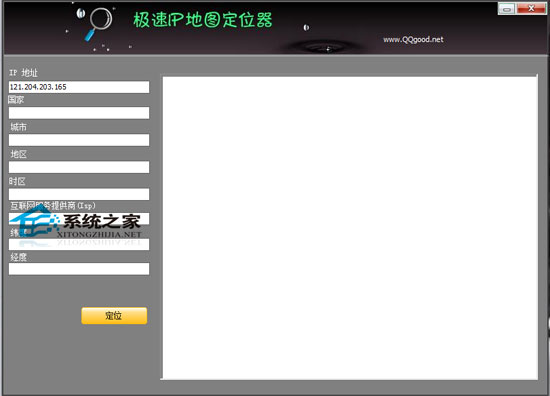Click the 地区 text field
This screenshot has height=396, width=550.
coord(79,167)
